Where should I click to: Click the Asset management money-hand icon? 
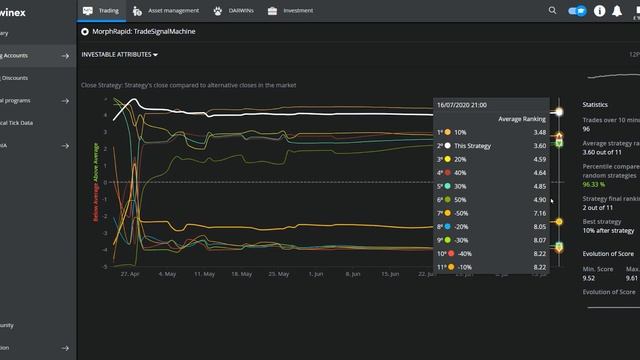click(x=137, y=11)
